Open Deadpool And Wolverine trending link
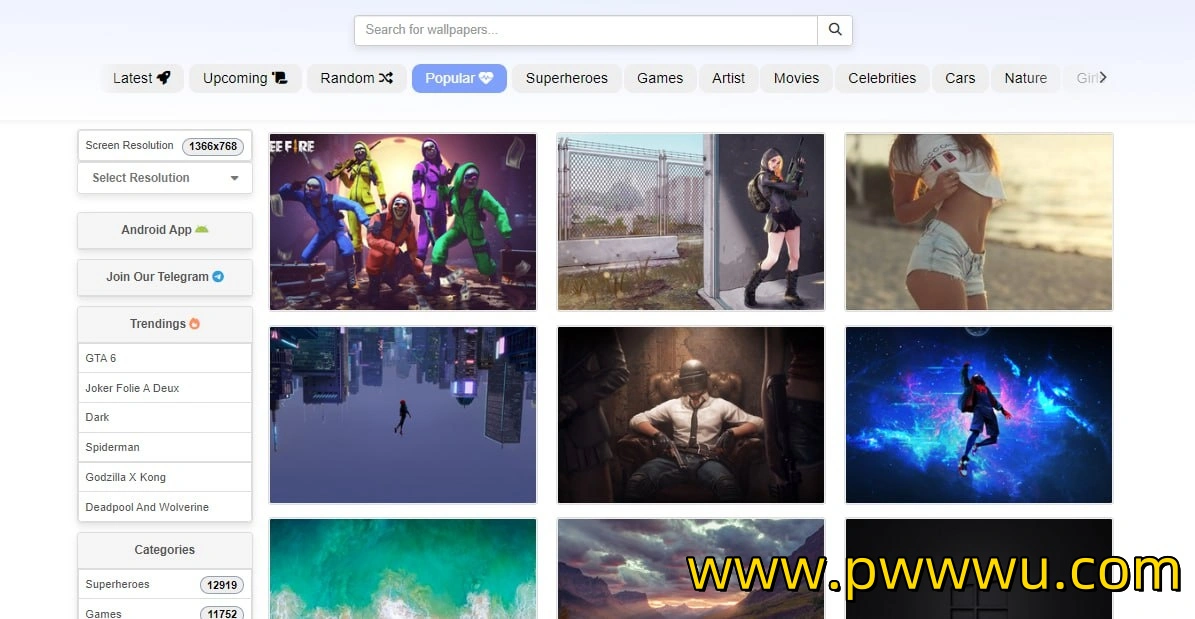This screenshot has height=619, width=1195. (x=165, y=507)
